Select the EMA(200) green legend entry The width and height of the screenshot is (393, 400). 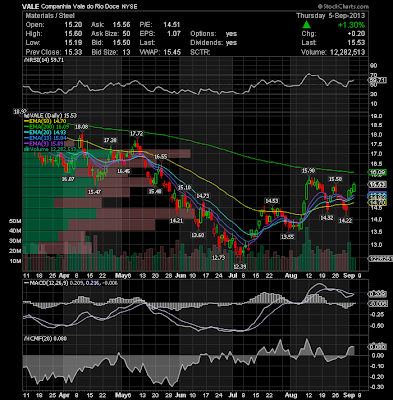[x=46, y=127]
